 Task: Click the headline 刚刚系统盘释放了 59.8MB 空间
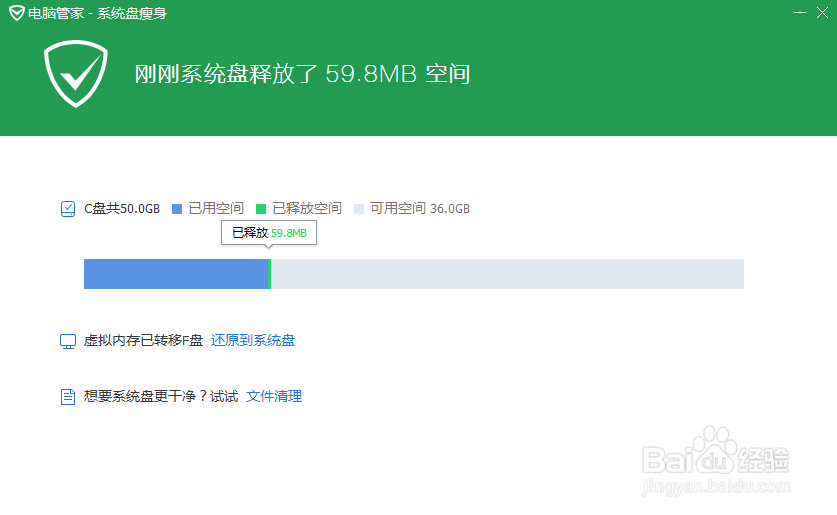point(302,74)
